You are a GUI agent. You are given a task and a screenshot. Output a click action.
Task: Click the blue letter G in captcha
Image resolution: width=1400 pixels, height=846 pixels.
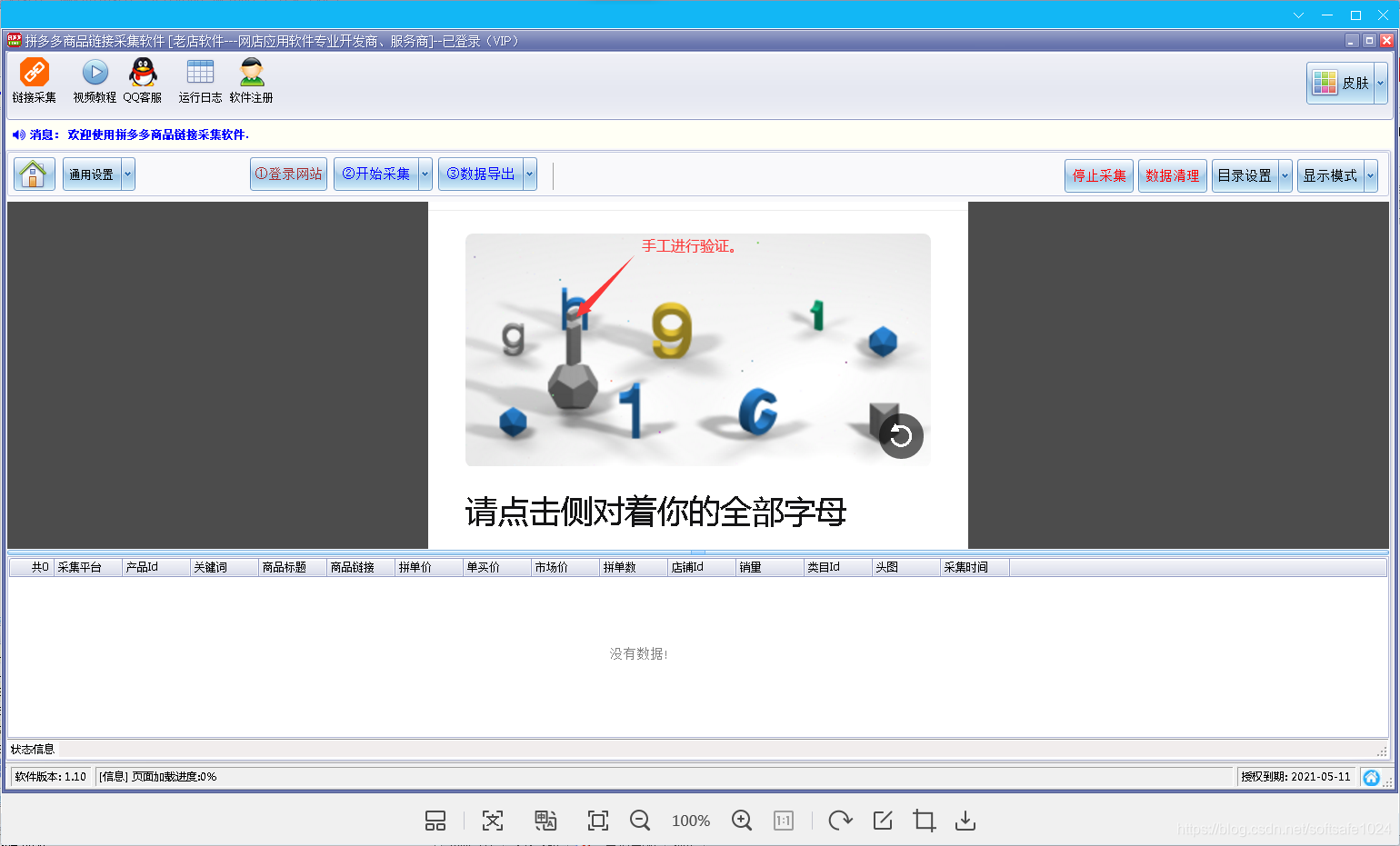(757, 411)
